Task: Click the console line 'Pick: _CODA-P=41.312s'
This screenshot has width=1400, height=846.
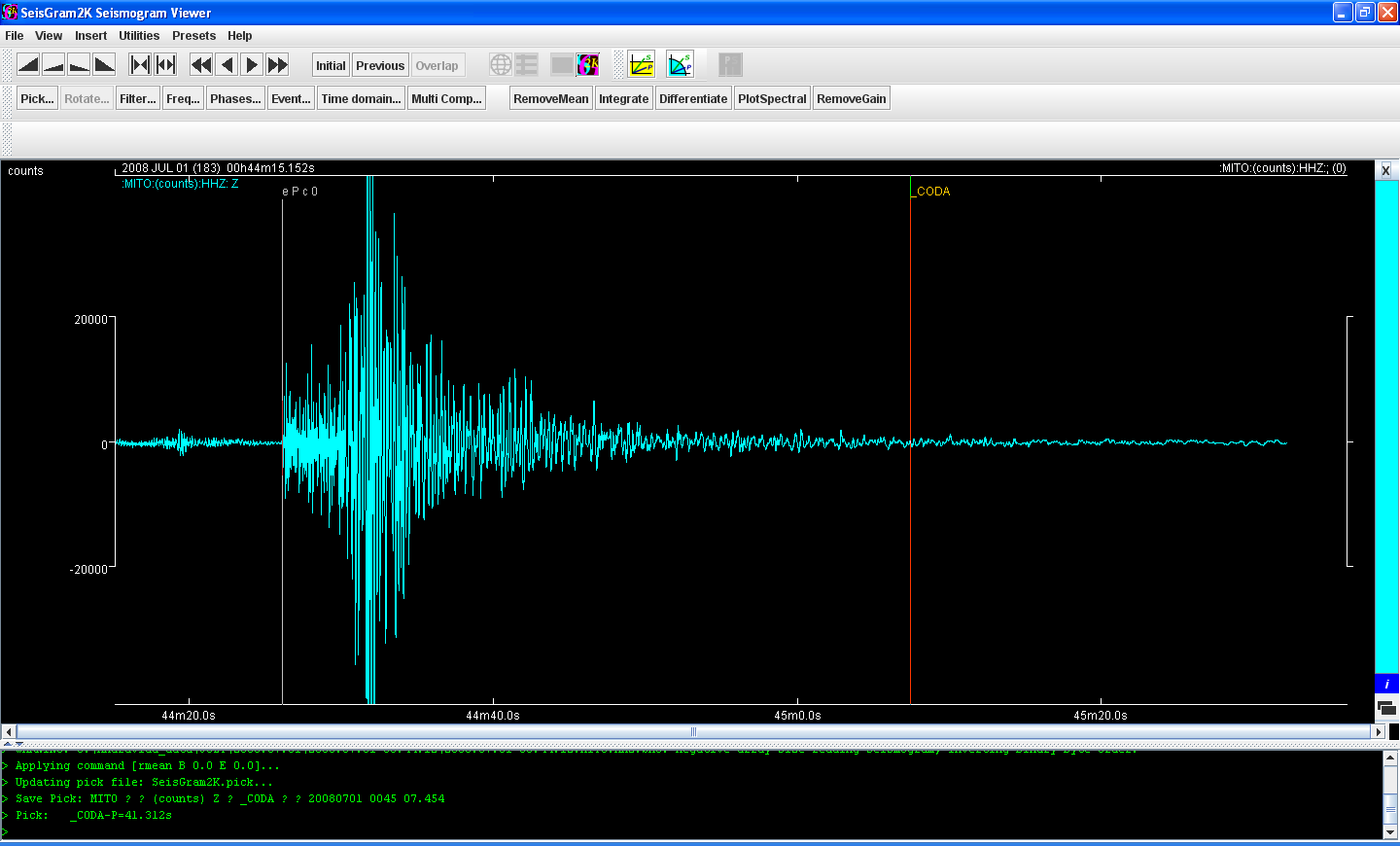Action: point(93,815)
